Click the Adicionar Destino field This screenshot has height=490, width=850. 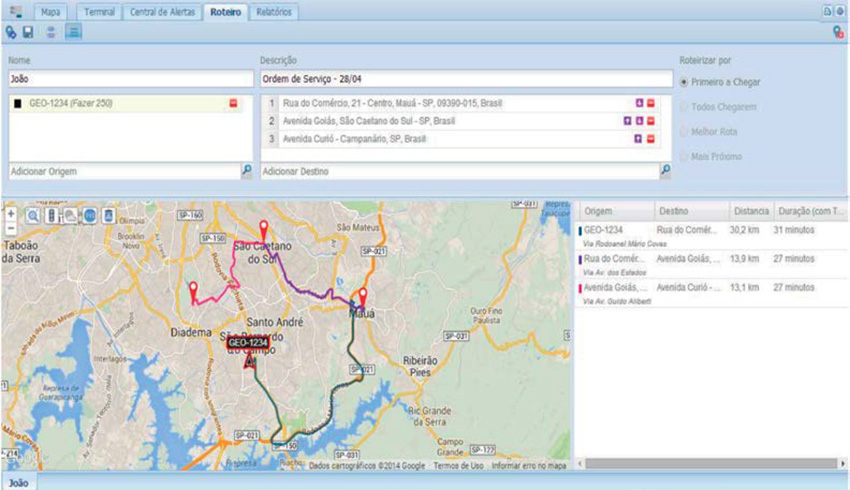pyautogui.click(x=460, y=171)
